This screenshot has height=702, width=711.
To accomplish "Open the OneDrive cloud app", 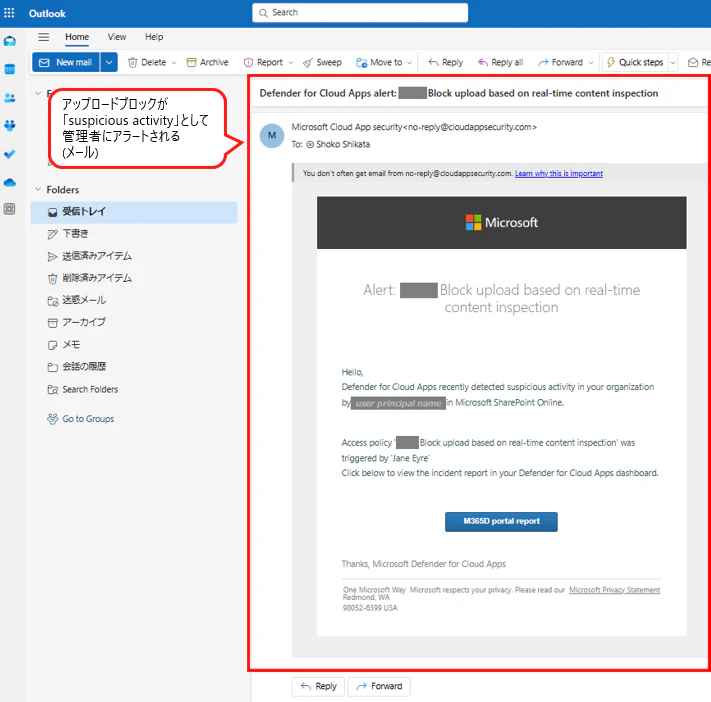I will point(10,182).
